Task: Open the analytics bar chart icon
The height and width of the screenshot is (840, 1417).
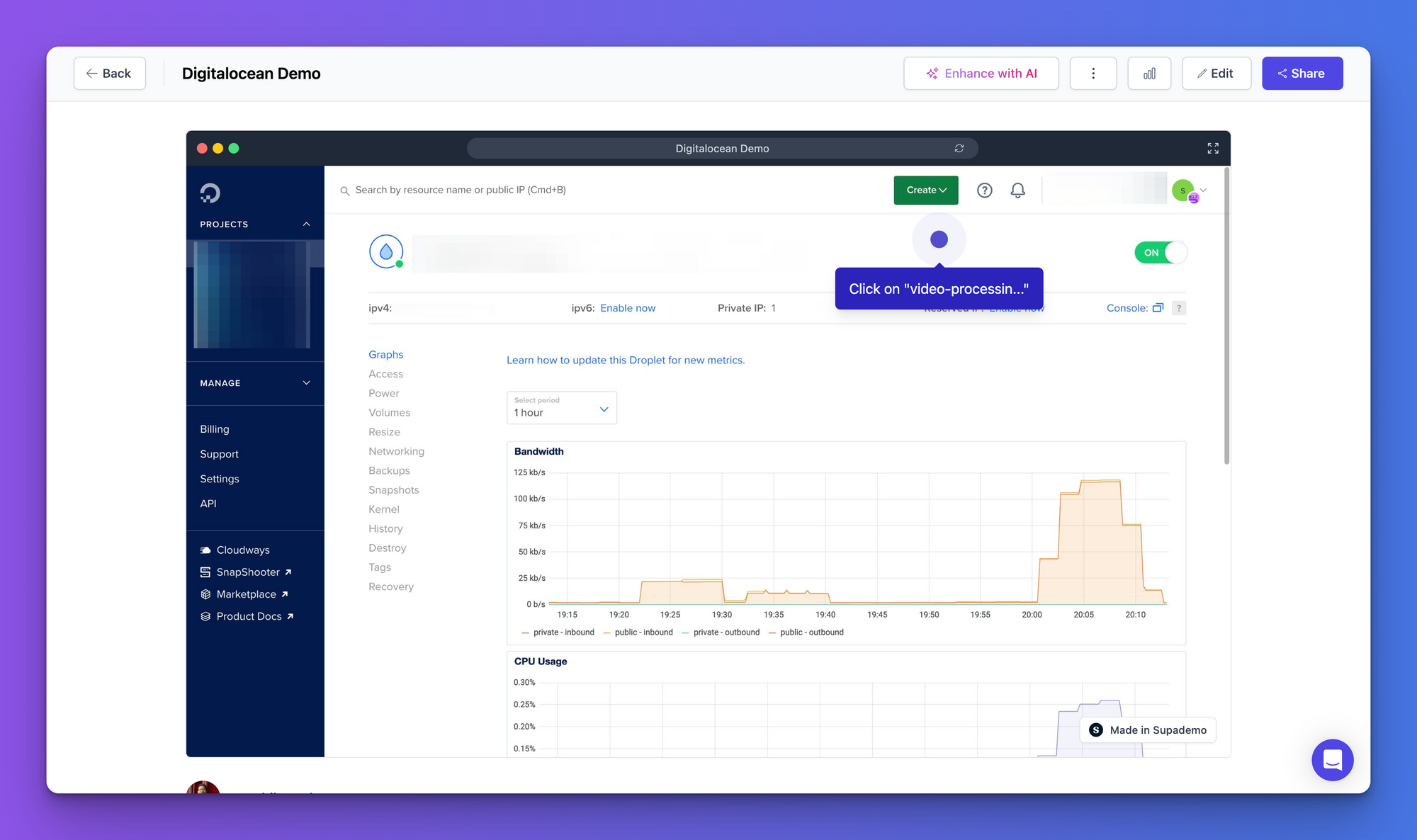Action: tap(1149, 74)
